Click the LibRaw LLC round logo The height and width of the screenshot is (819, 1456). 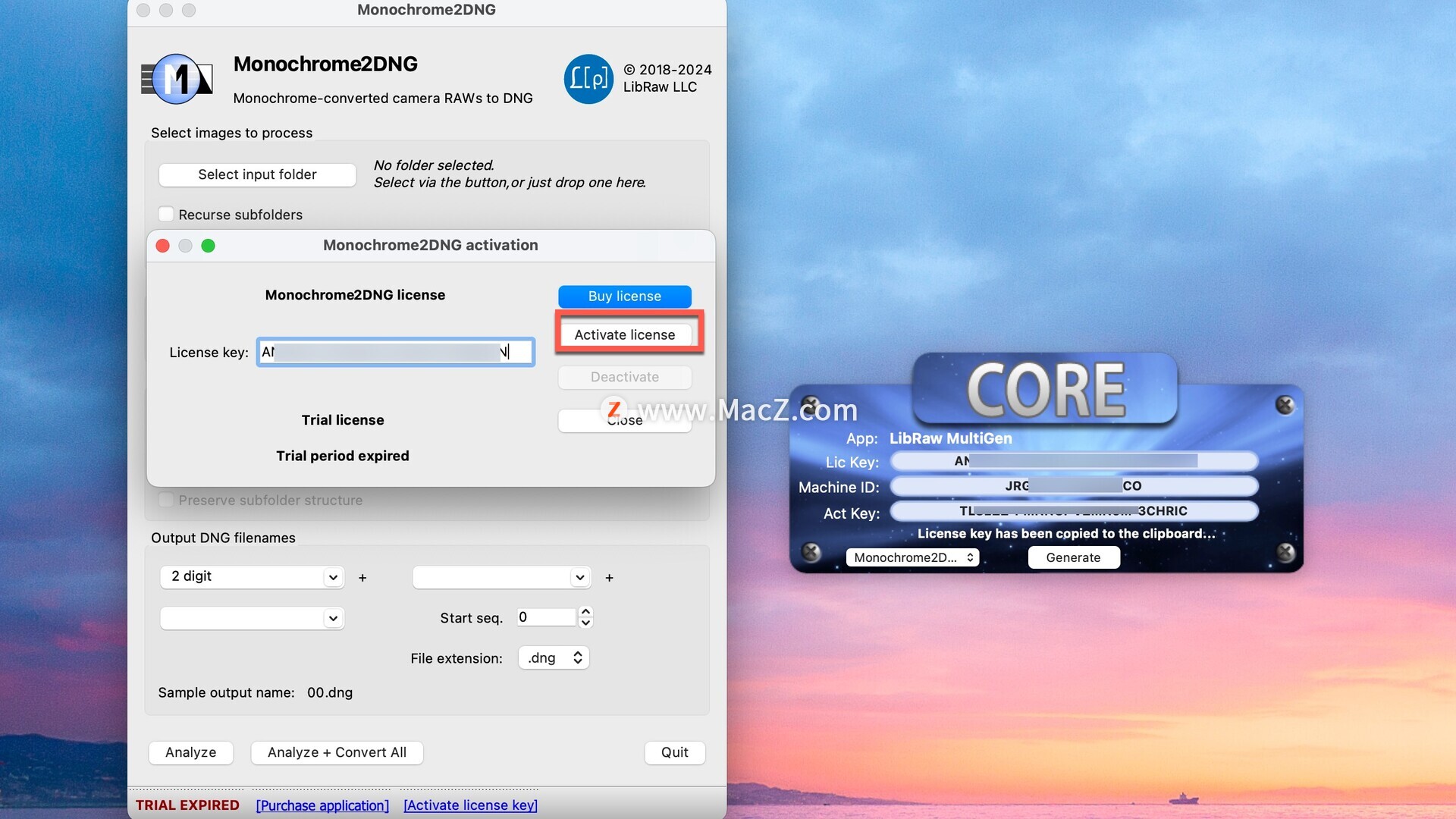point(588,79)
